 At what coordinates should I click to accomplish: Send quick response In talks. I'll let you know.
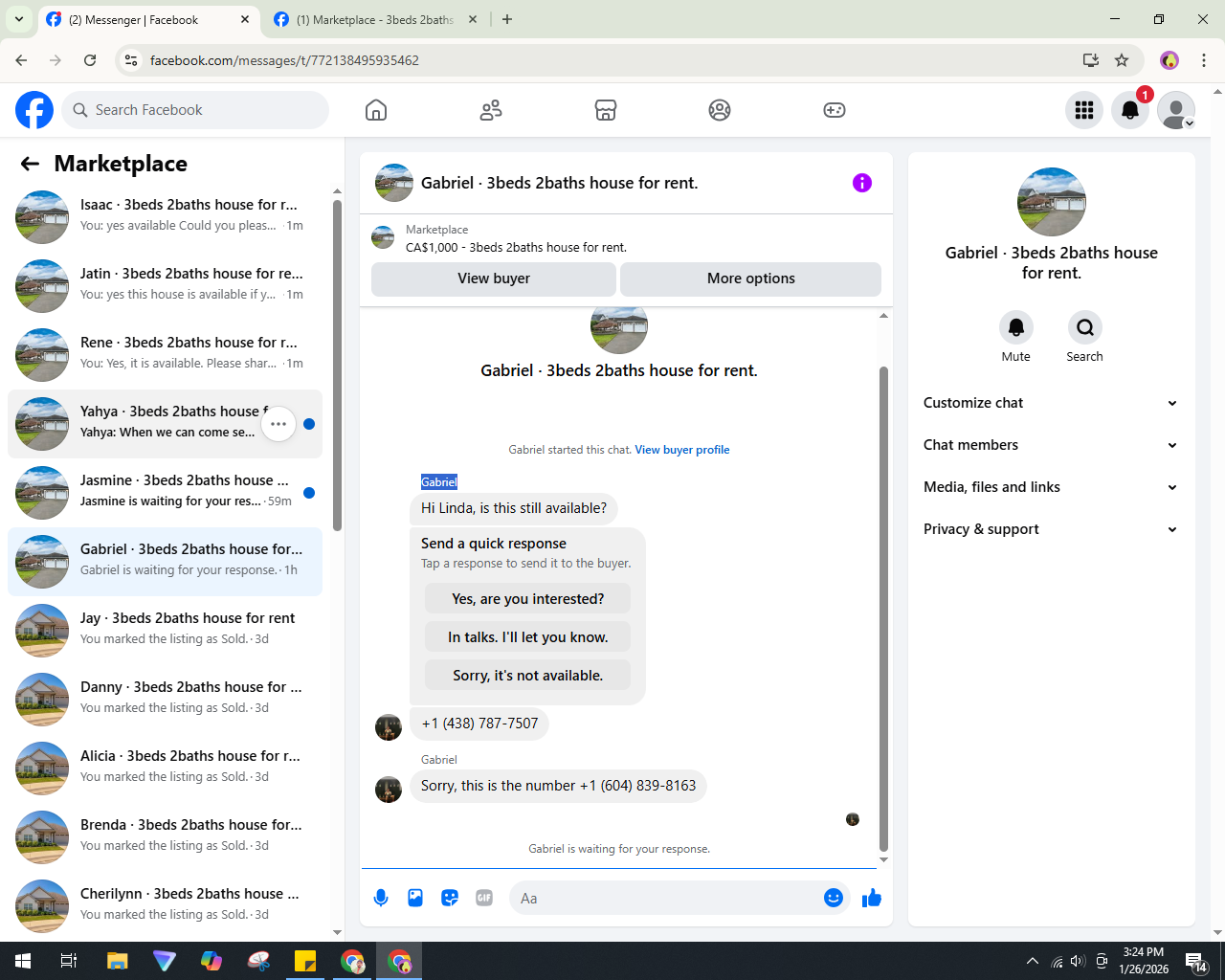pos(528,637)
